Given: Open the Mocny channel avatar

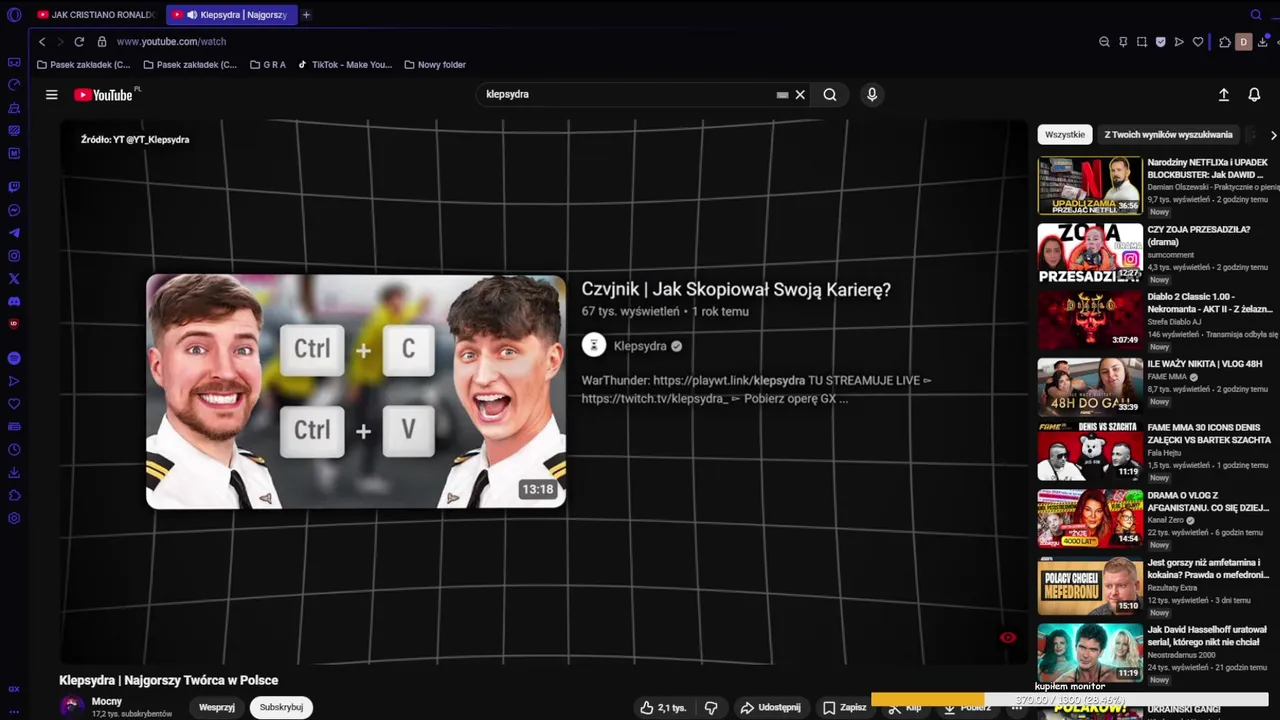Looking at the screenshot, I should pyautogui.click(x=71, y=706).
